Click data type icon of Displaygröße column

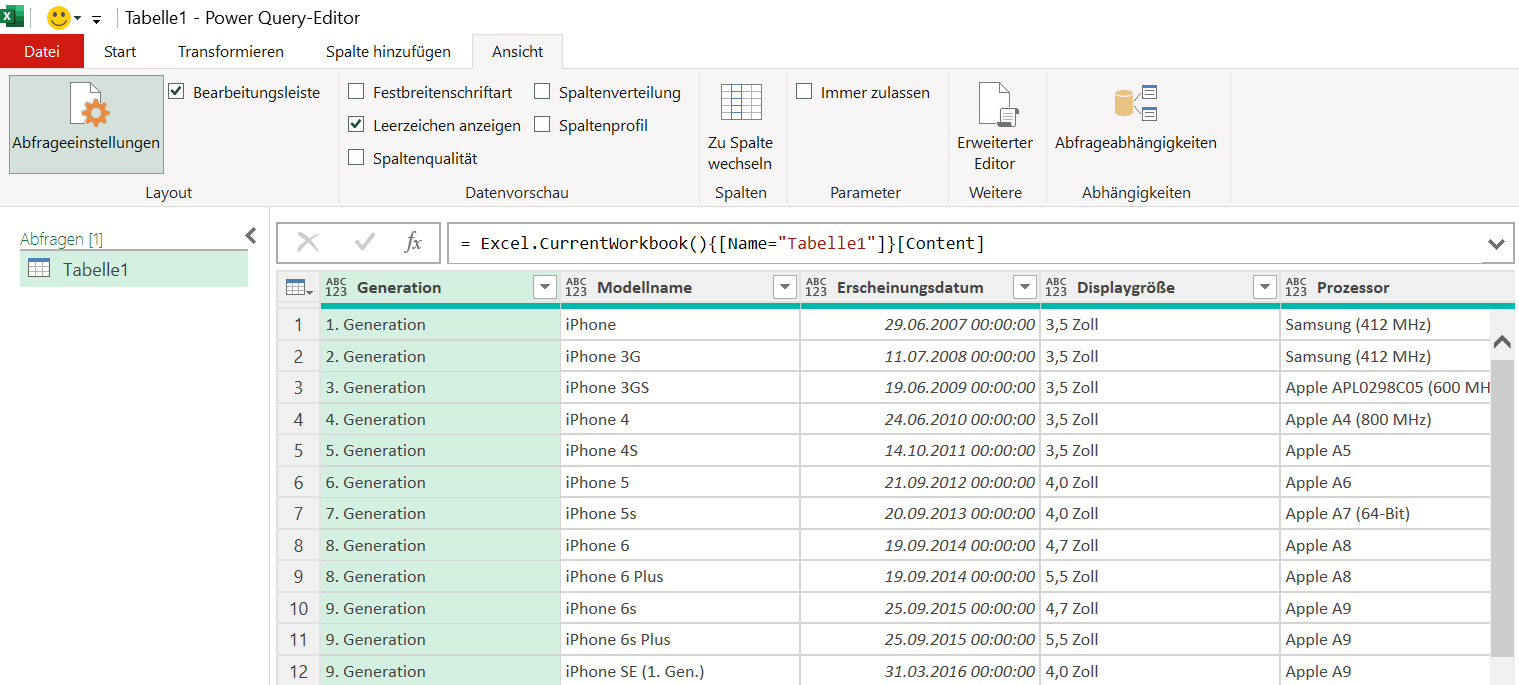1057,288
